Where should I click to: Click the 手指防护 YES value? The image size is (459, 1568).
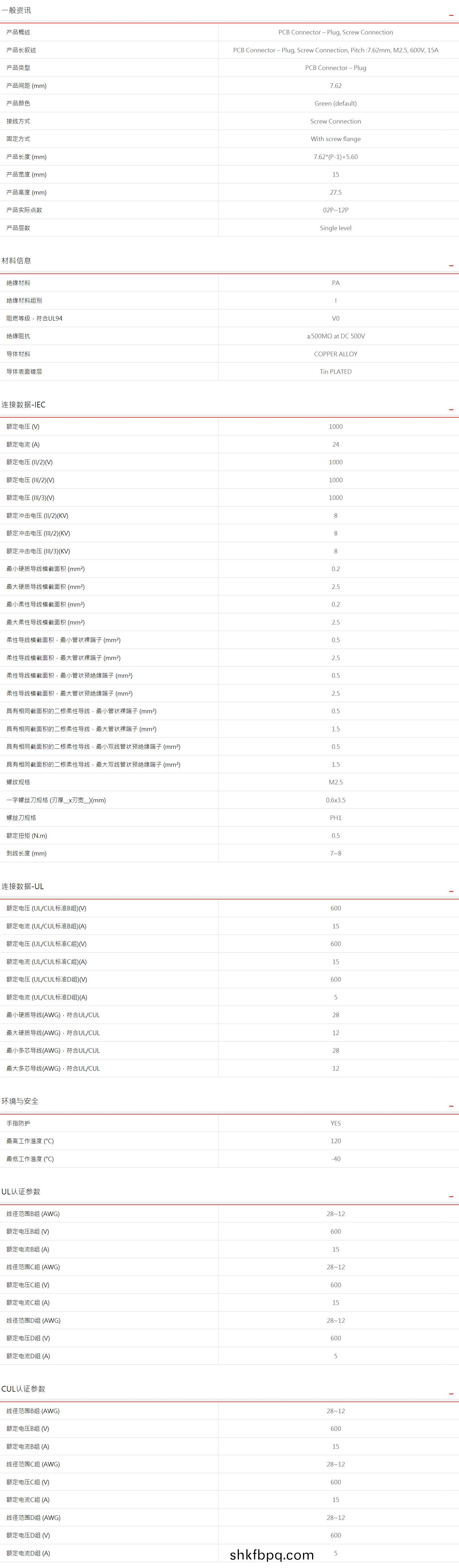click(x=335, y=1123)
